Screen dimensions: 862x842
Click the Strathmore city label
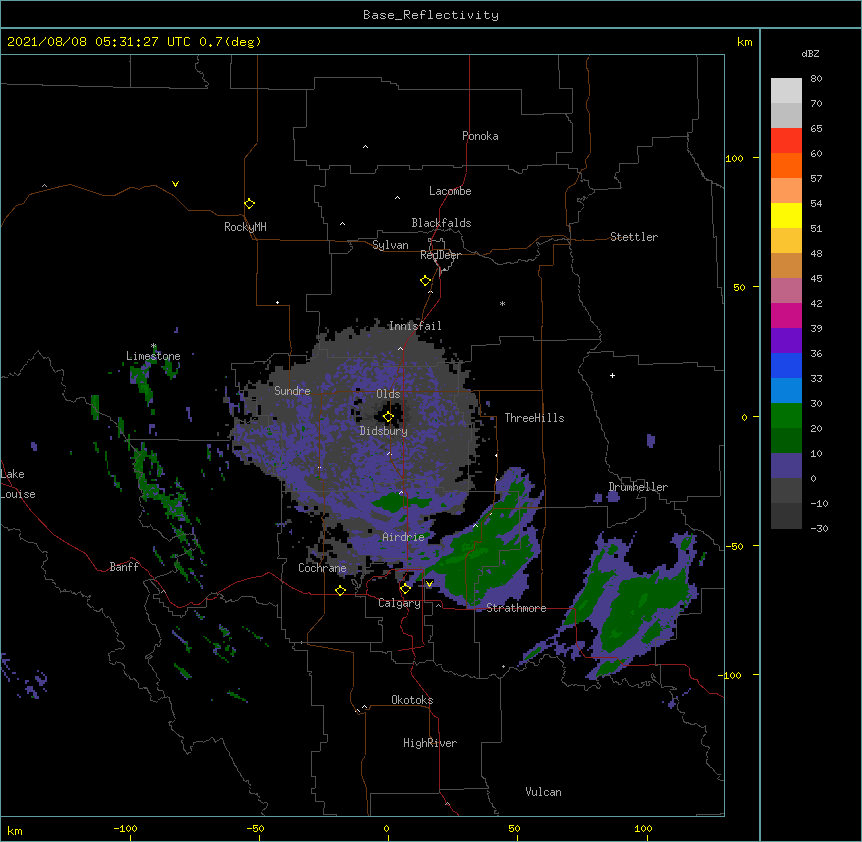pyautogui.click(x=516, y=608)
